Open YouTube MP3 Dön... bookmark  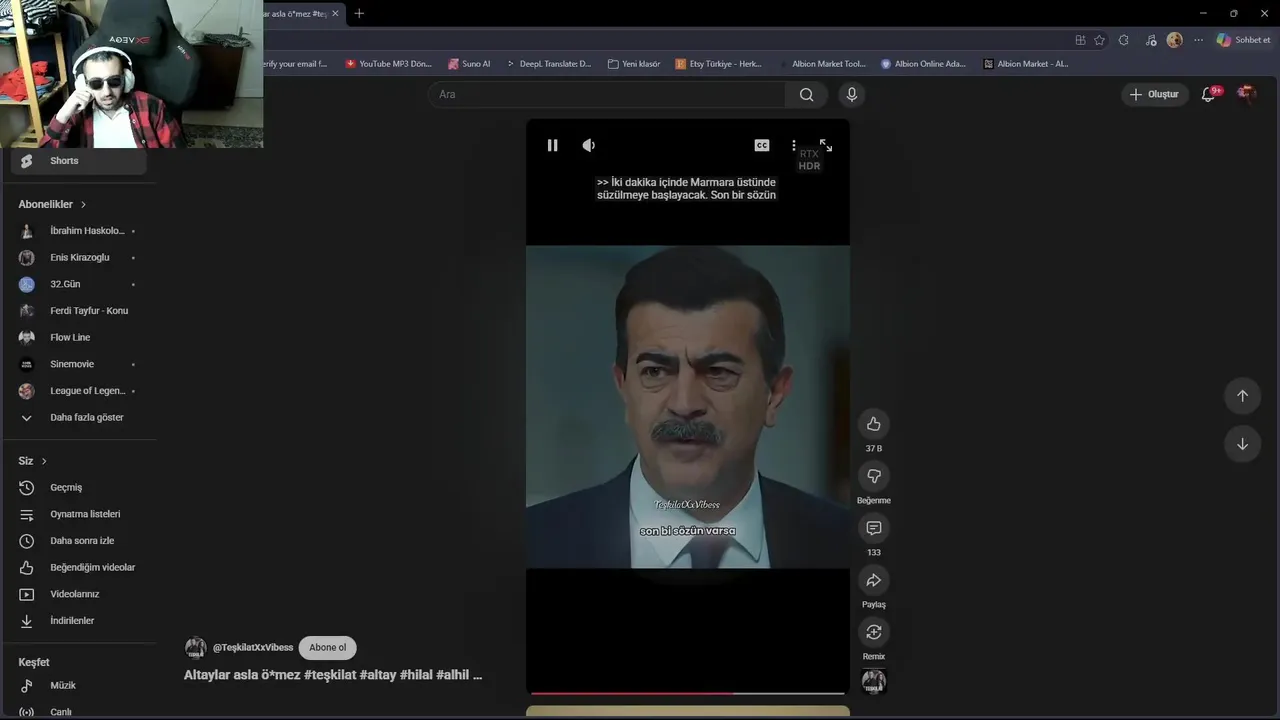(388, 64)
